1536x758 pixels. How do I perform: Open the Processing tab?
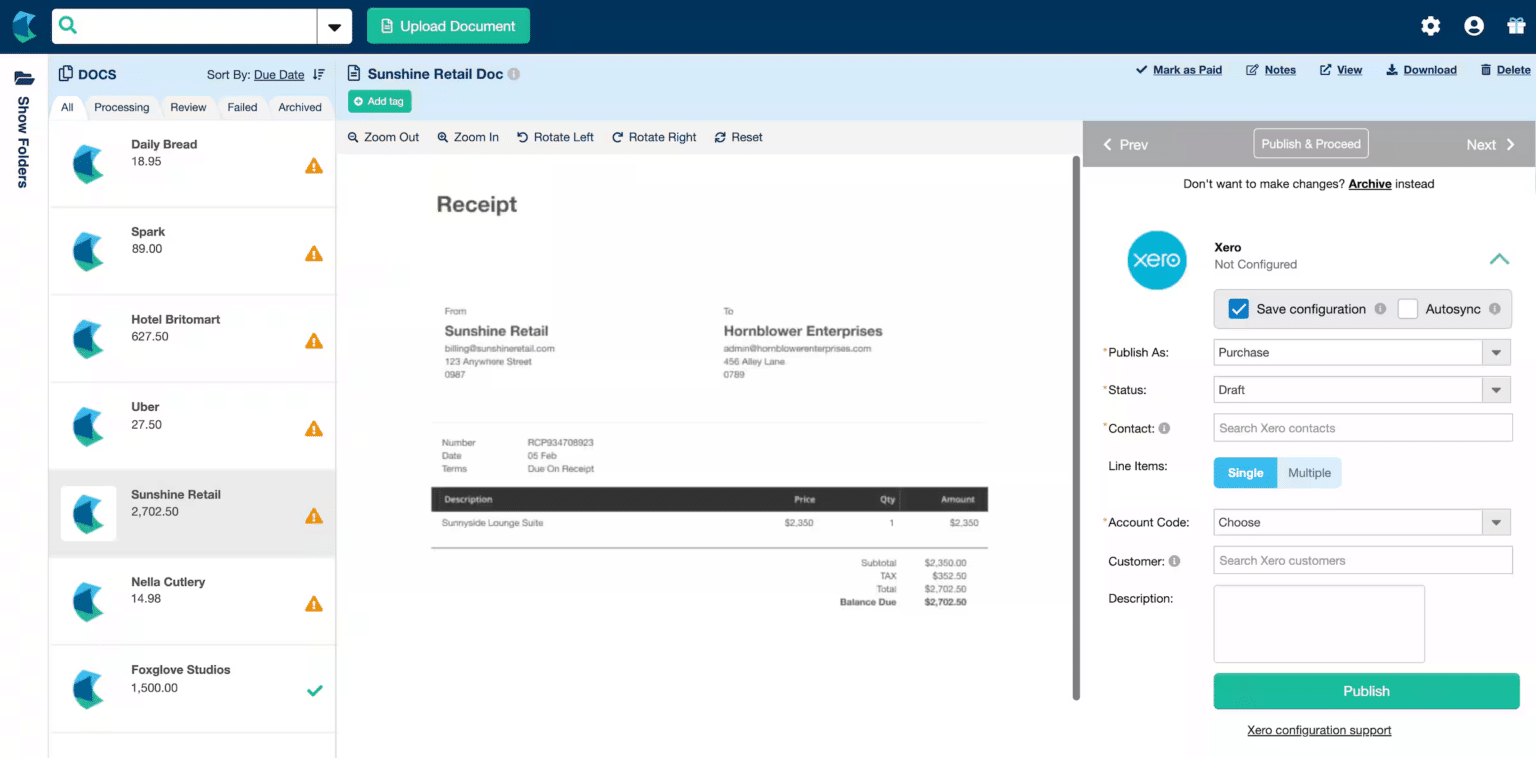click(121, 107)
